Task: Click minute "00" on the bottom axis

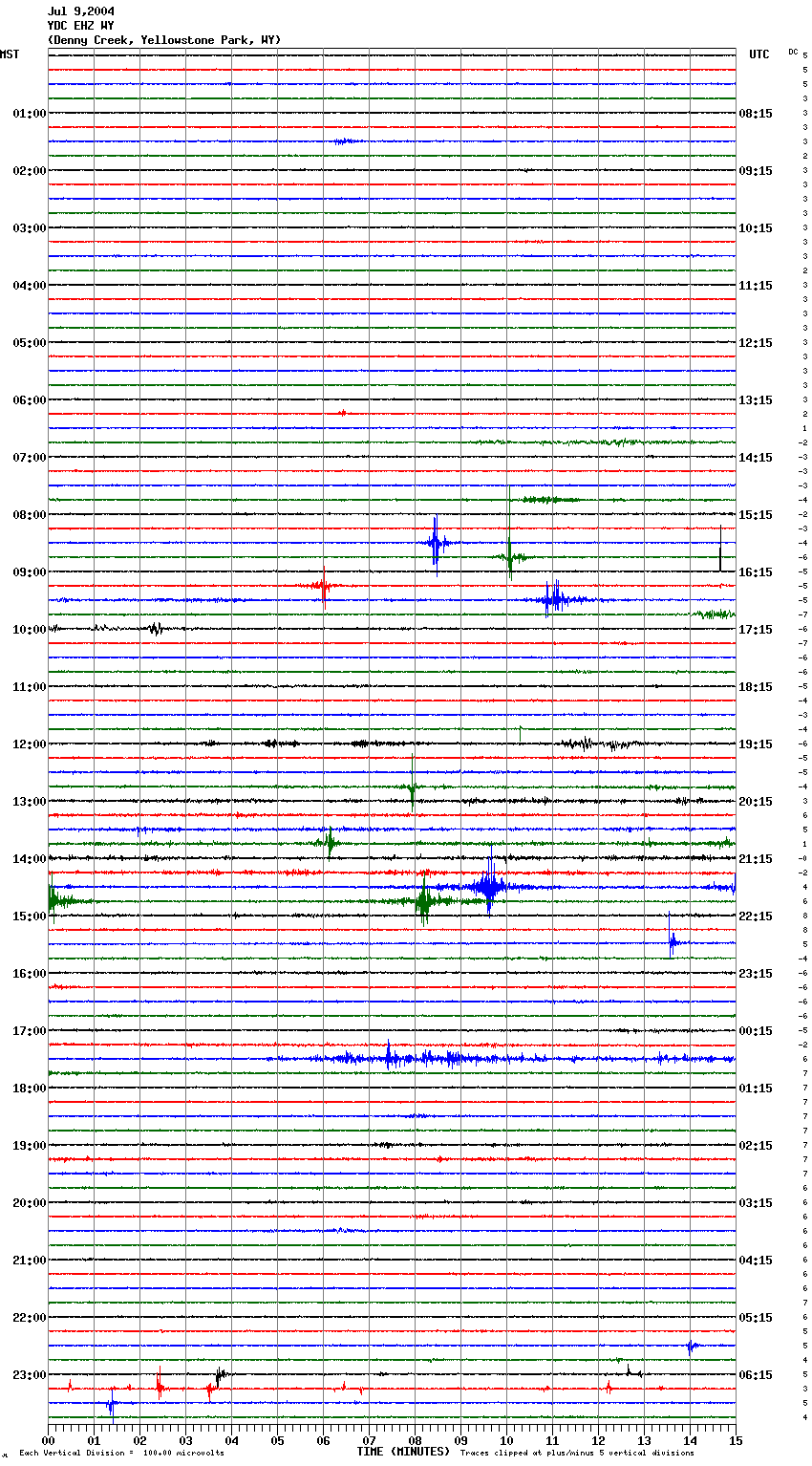Action: [48, 1440]
